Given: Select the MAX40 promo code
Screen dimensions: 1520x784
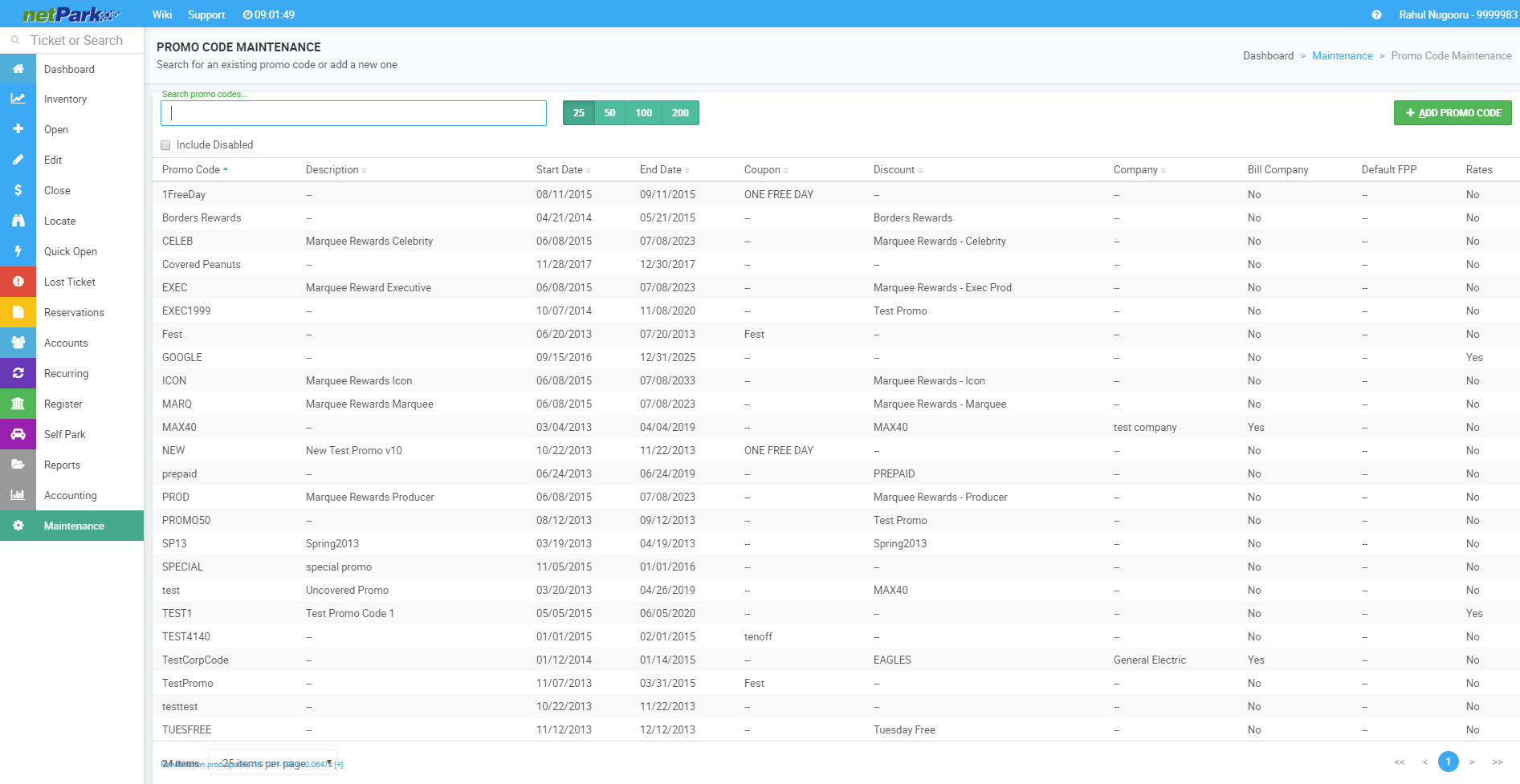Looking at the screenshot, I should tap(179, 427).
